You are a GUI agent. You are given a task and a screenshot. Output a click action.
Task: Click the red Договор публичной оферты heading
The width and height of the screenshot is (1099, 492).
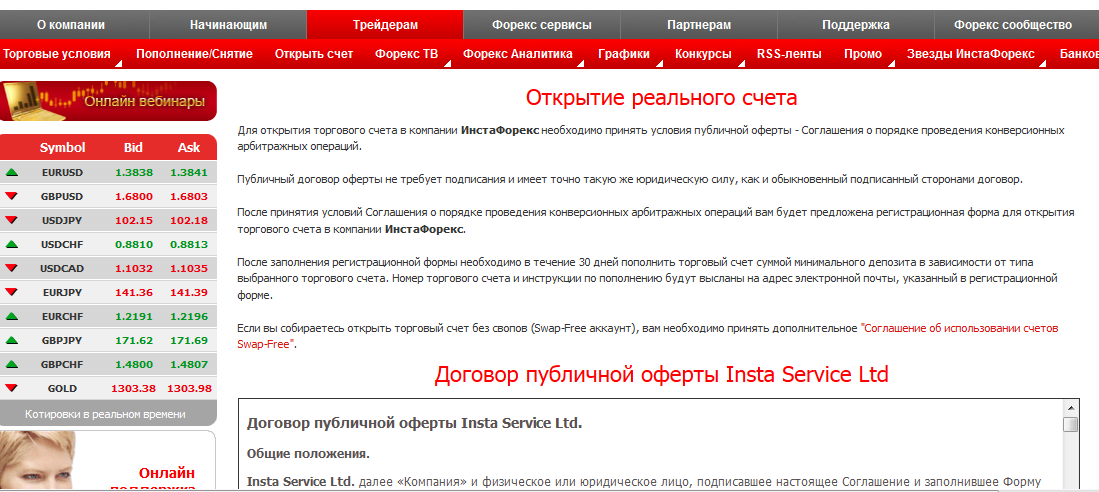tap(661, 374)
